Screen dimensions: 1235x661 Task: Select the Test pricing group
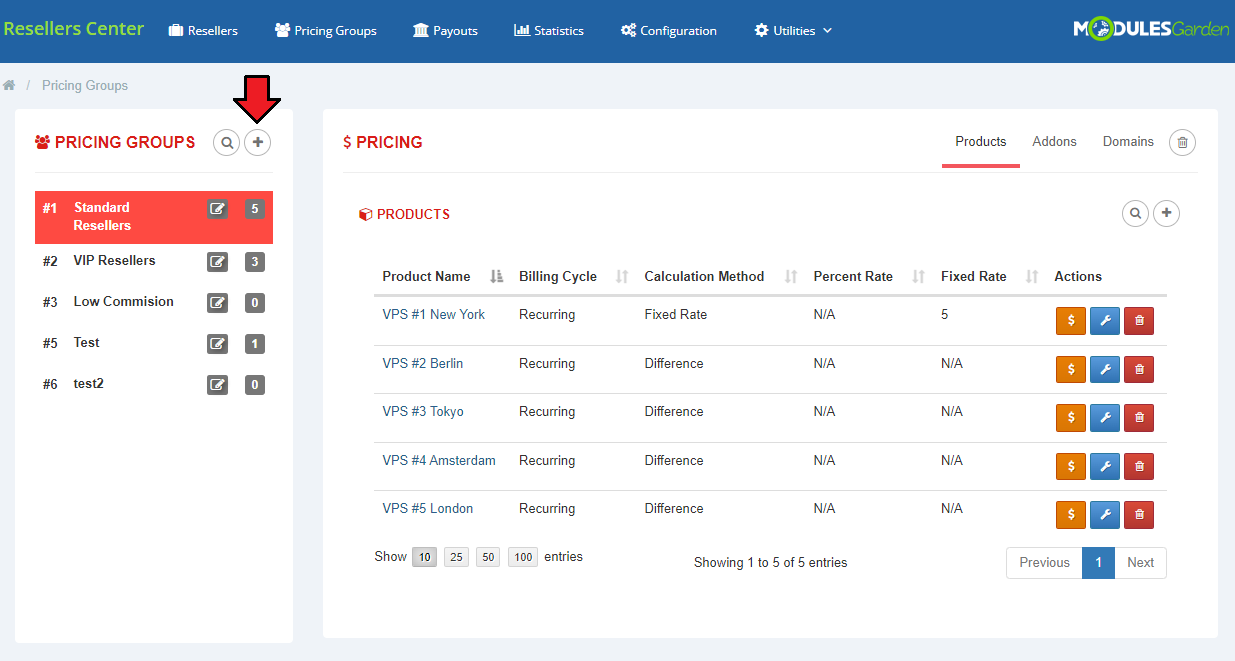pyautogui.click(x=154, y=343)
